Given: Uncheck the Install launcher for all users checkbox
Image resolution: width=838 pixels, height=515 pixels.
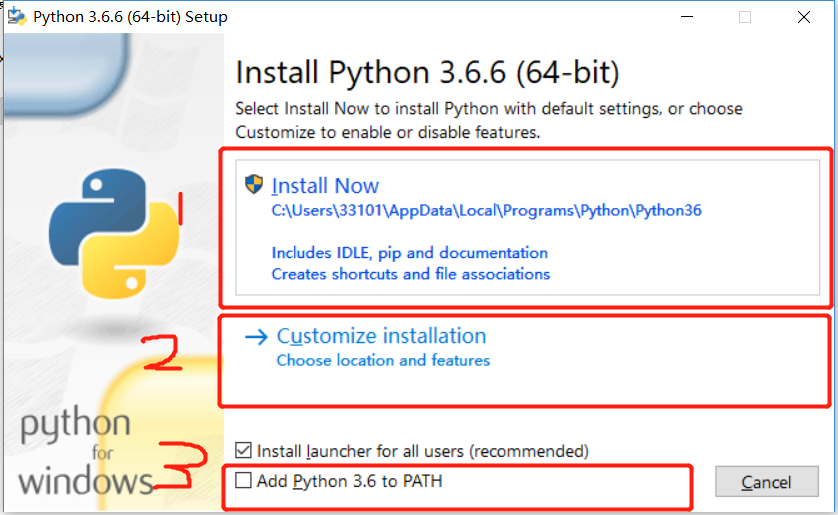Looking at the screenshot, I should 243,450.
